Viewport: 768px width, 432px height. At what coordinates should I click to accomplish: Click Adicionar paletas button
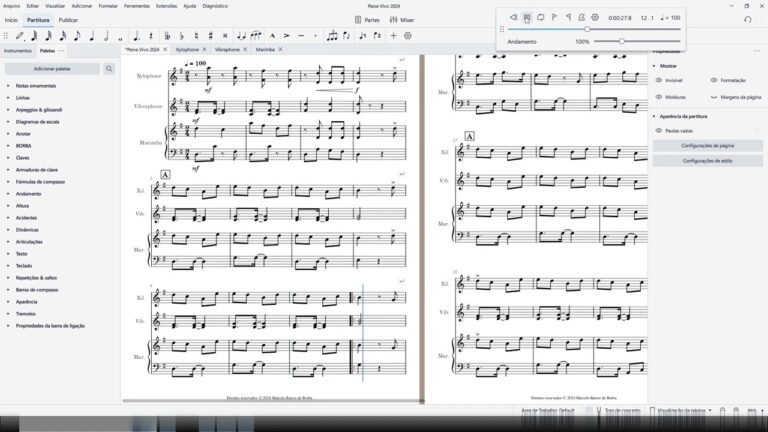pyautogui.click(x=50, y=69)
